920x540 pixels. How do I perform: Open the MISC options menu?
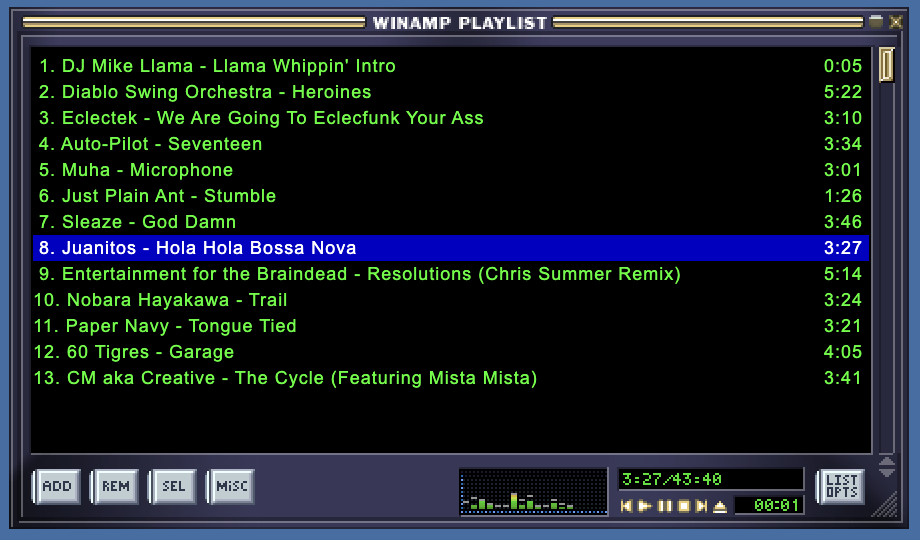[x=231, y=486]
